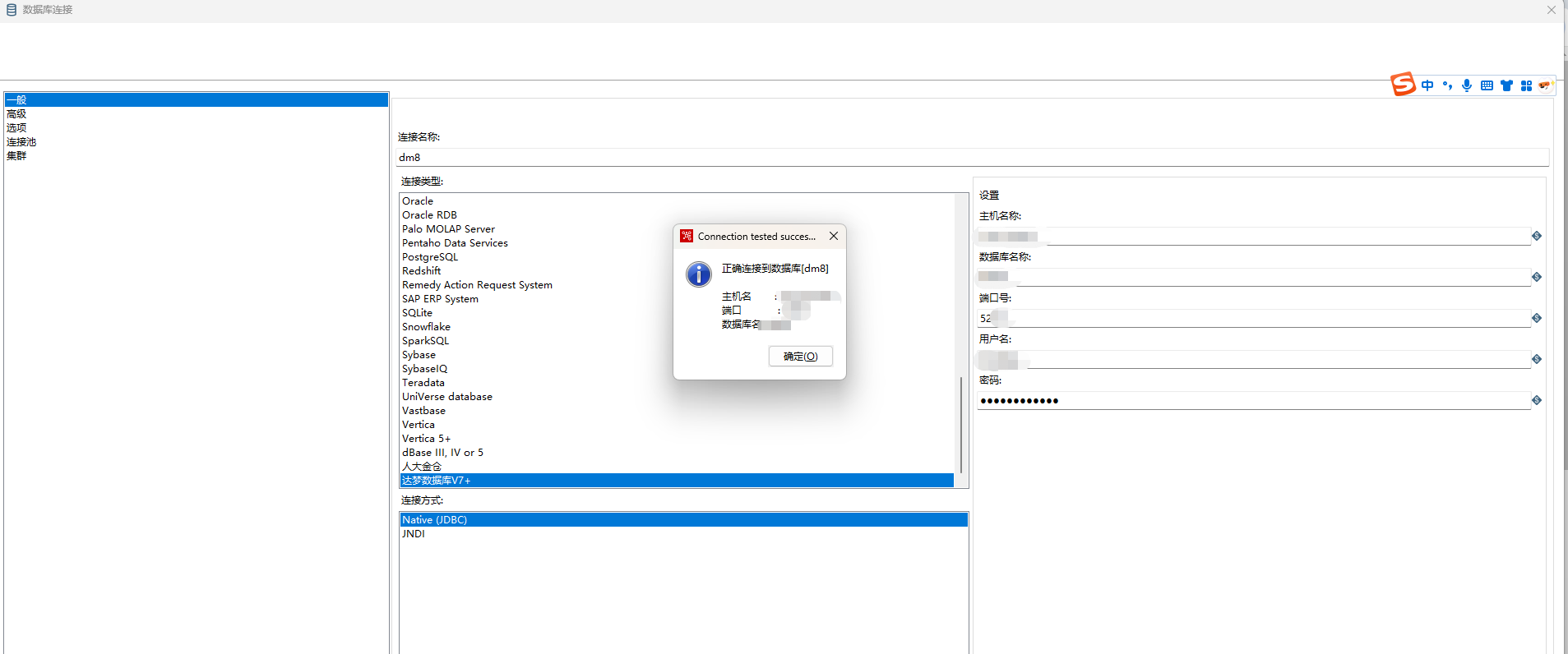This screenshot has width=1568, height=654.
Task: Click the password input field
Action: pyautogui.click(x=1254, y=401)
